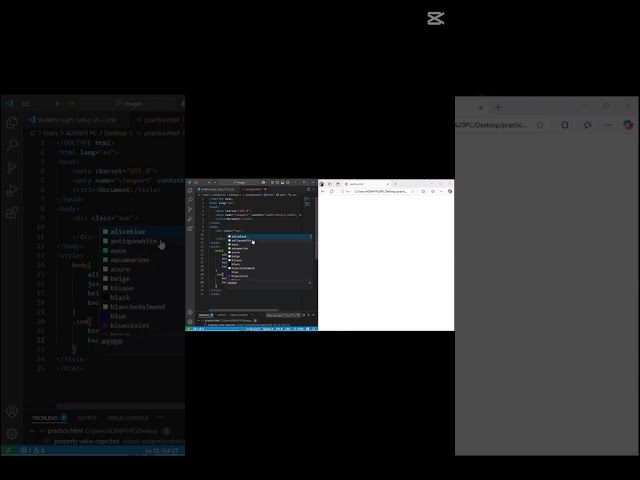Viewport: 640px width, 480px height.
Task: Choose bisque suggestion in the dimmed enlarged list
Action: click(x=143, y=288)
